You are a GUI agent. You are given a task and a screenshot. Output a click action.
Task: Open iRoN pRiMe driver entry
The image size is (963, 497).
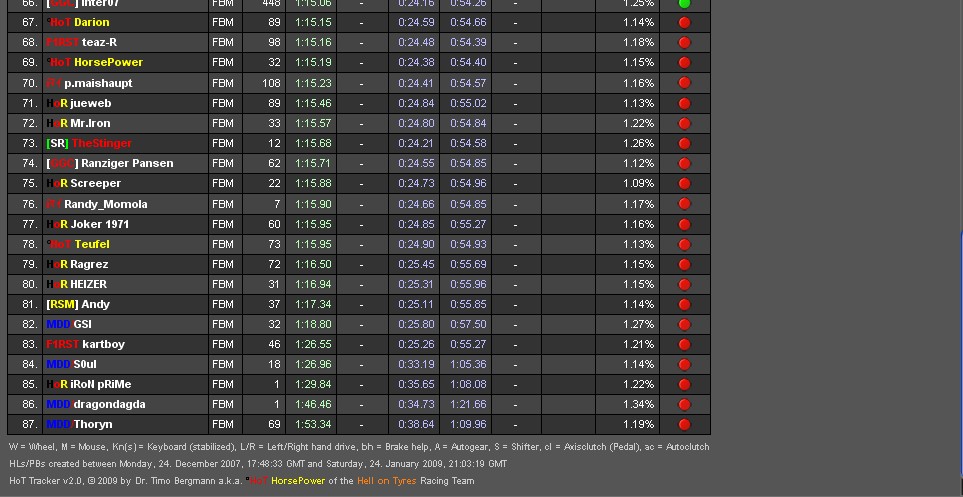100,384
